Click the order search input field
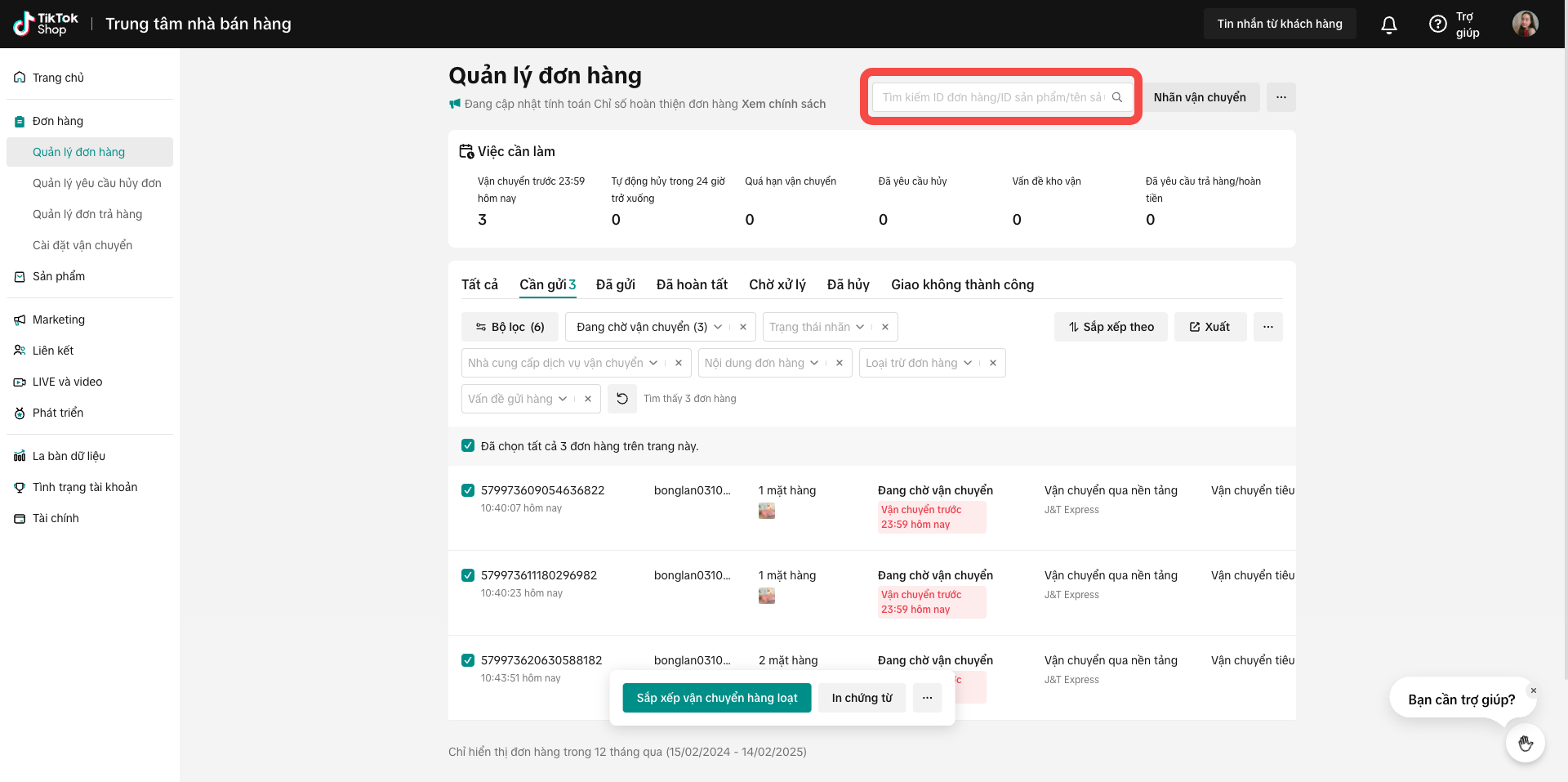This screenshot has width=1568, height=782. click(x=992, y=97)
